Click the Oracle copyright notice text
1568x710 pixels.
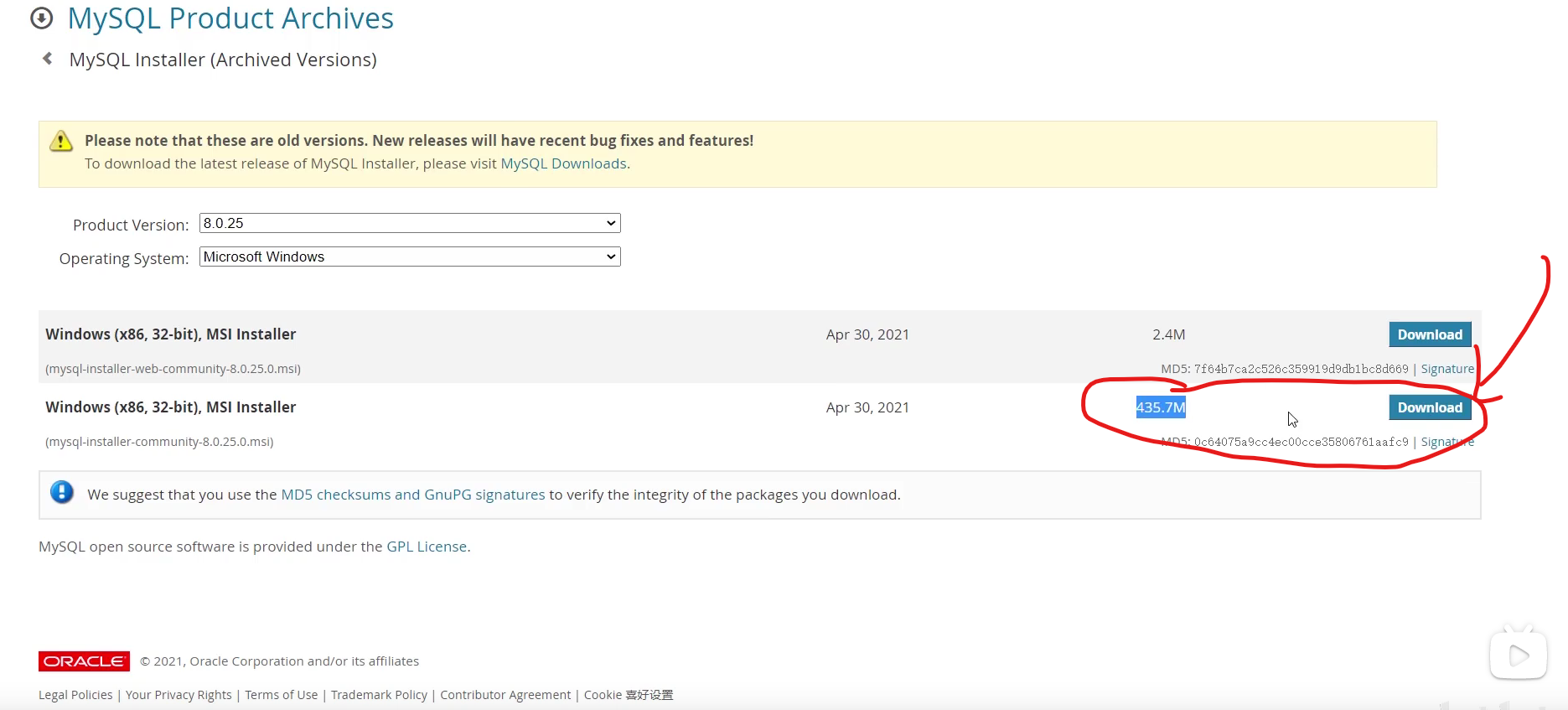pyautogui.click(x=279, y=661)
